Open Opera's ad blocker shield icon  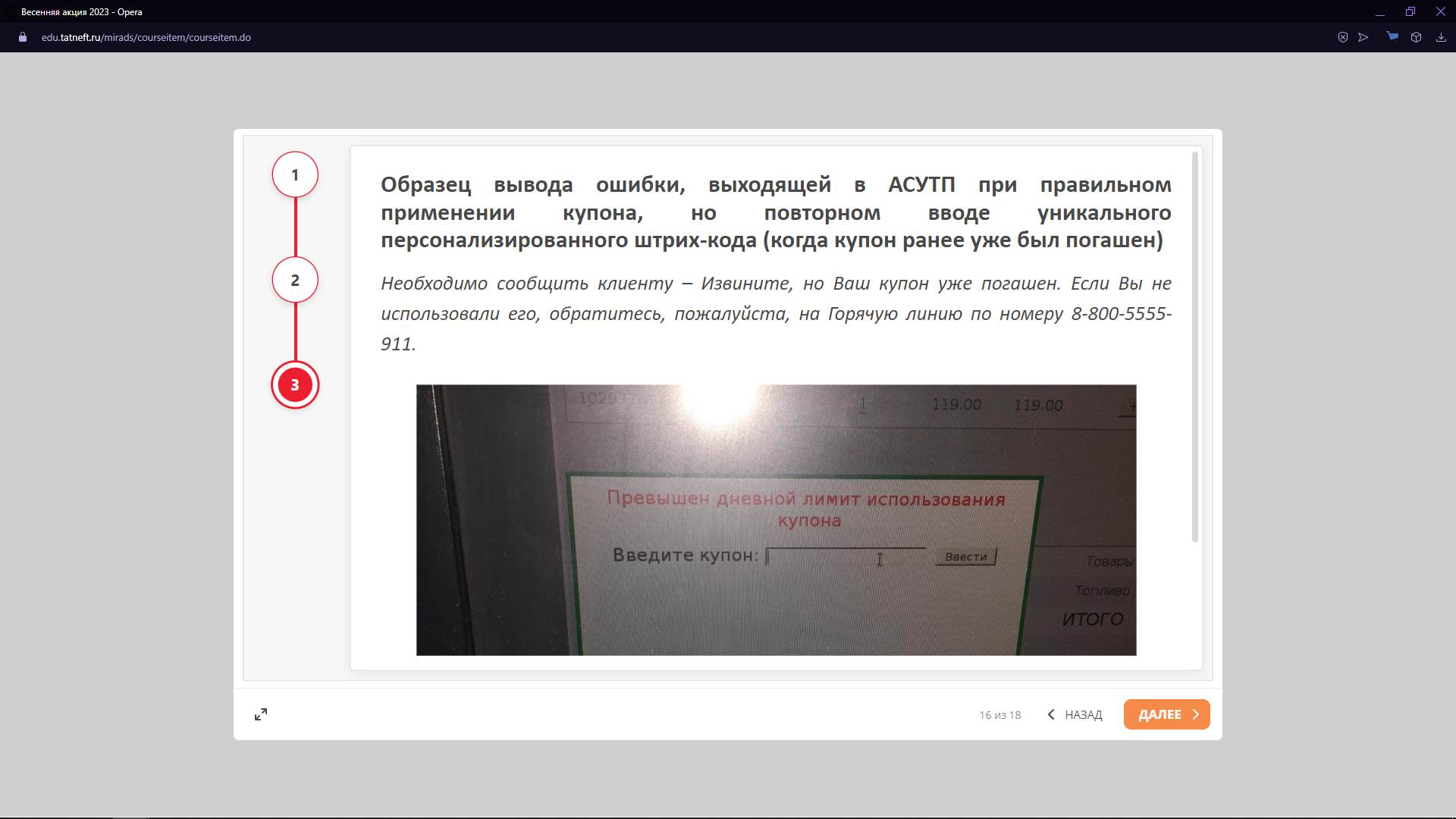coord(1342,37)
